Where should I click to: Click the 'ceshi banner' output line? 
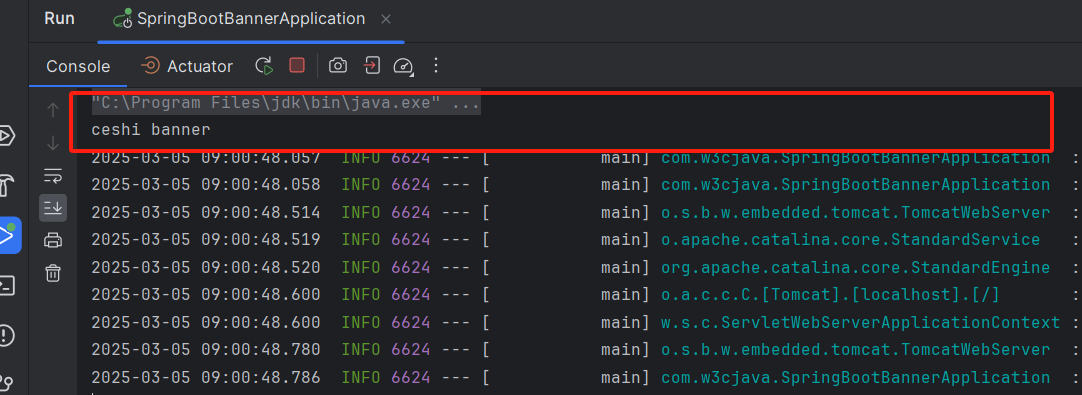point(150,129)
